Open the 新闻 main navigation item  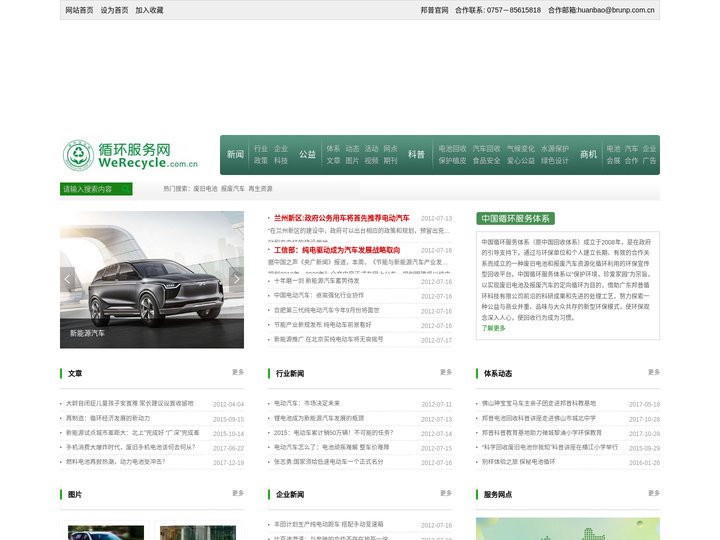pos(235,154)
